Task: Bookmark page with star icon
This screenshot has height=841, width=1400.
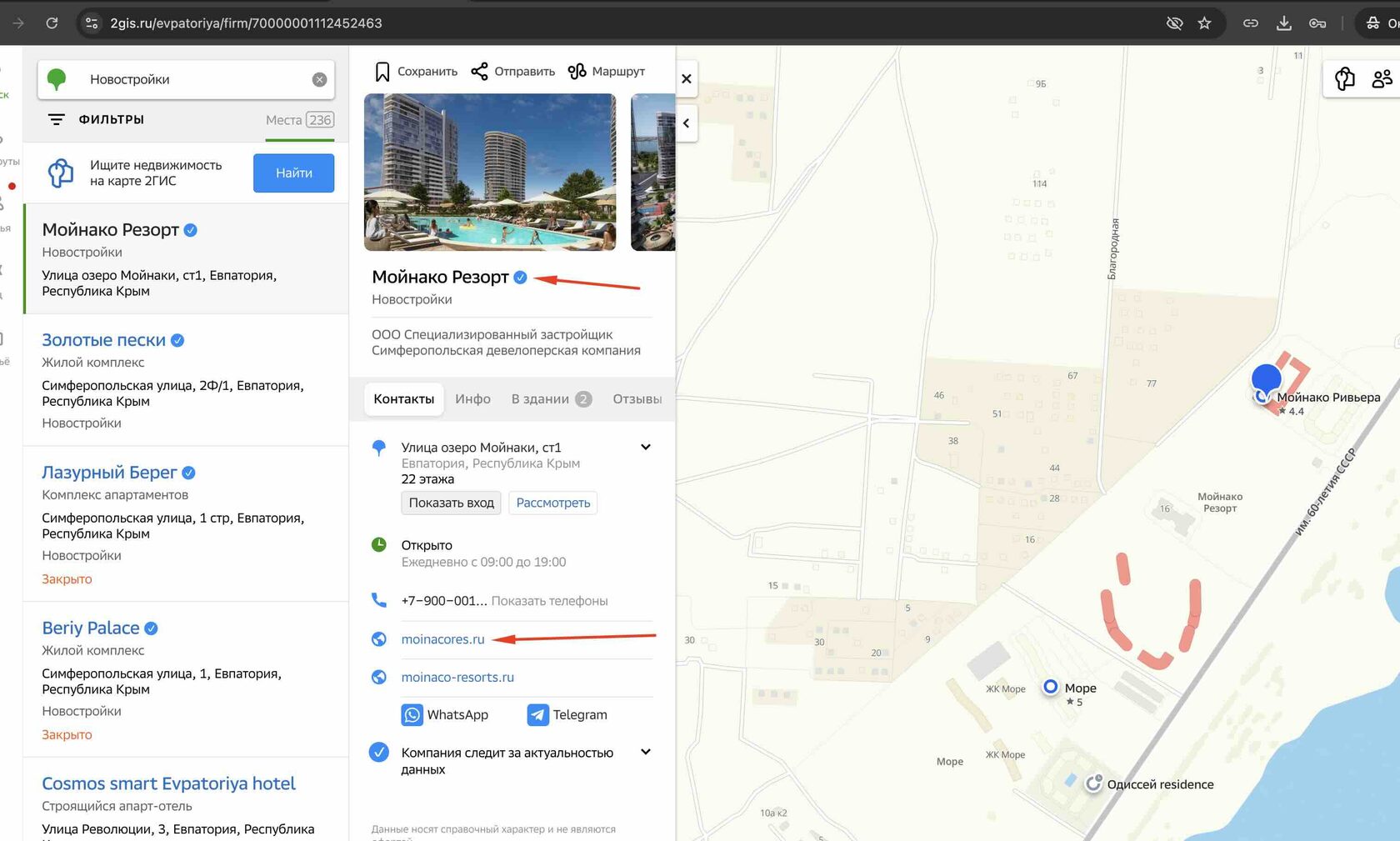Action: point(1204,23)
